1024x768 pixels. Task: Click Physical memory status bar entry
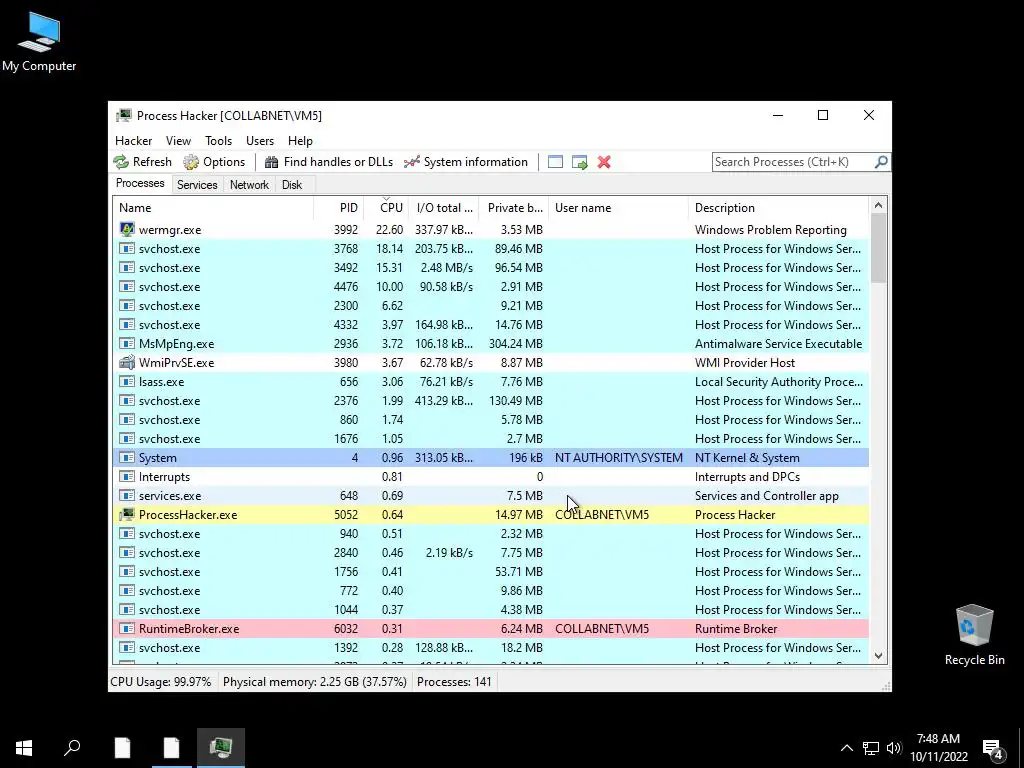pyautogui.click(x=315, y=682)
